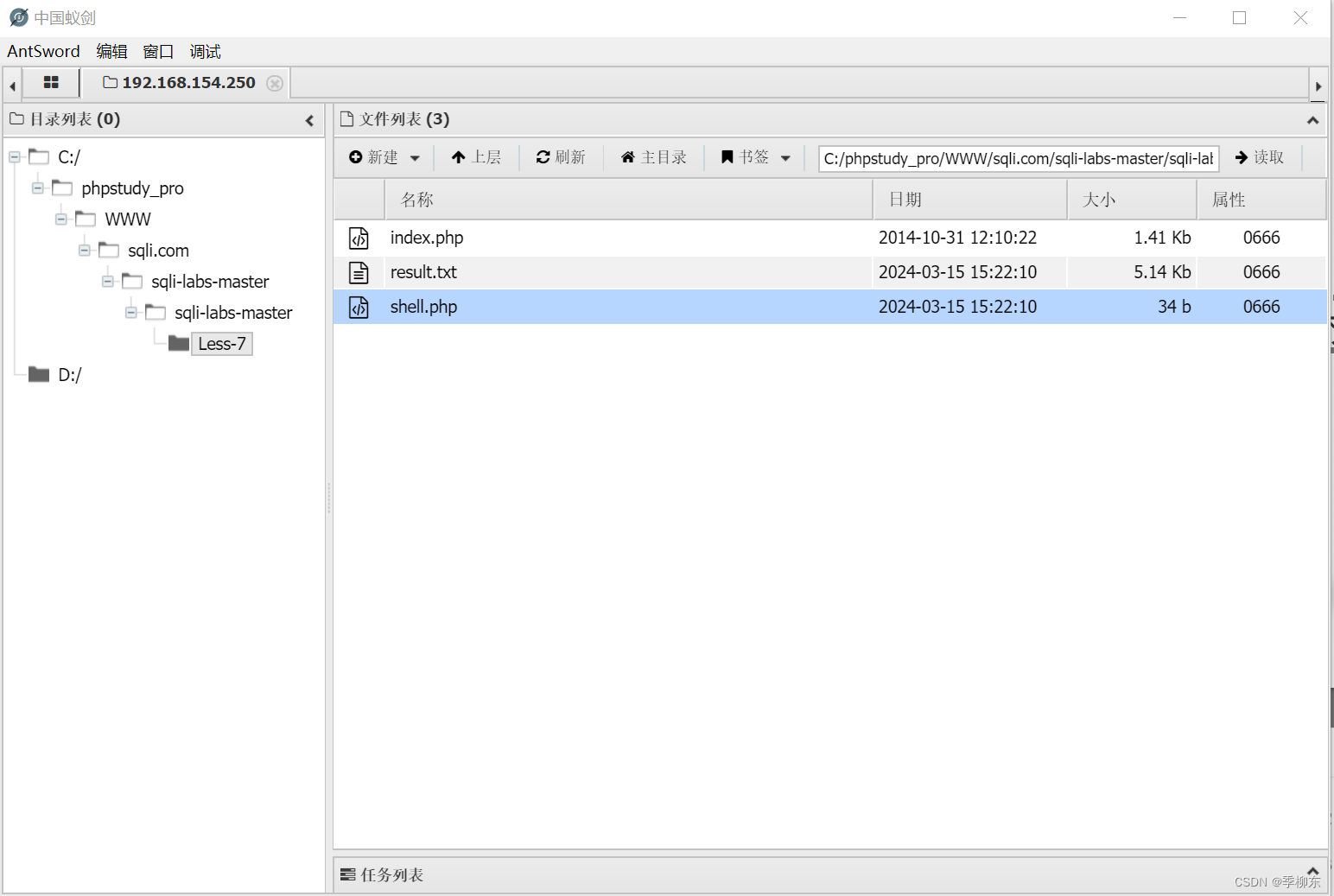Image resolution: width=1334 pixels, height=896 pixels.
Task: Open the 新建 dropdown arrow
Action: tap(416, 158)
